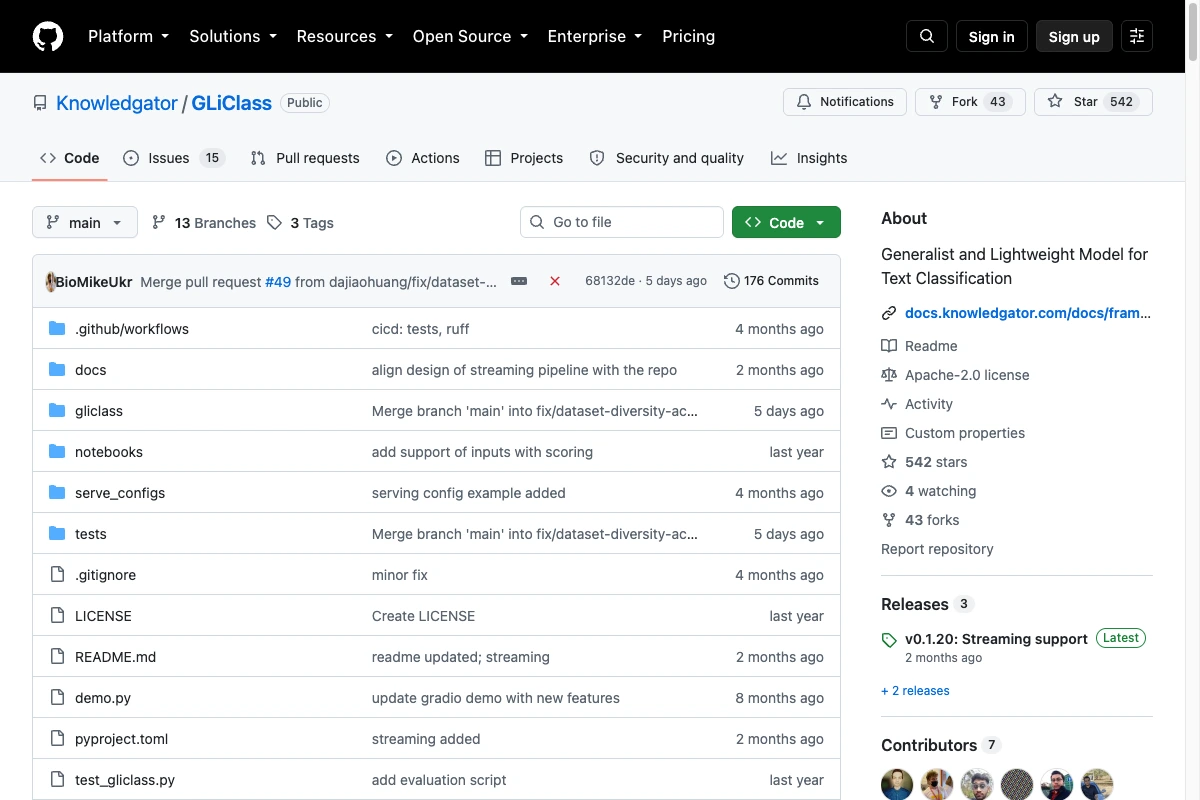Click Report repository link

(x=937, y=549)
